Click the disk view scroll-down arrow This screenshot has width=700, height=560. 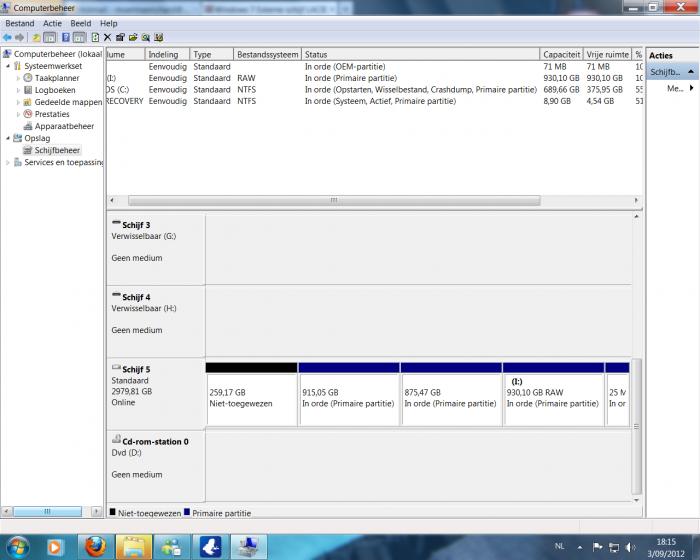click(636, 500)
